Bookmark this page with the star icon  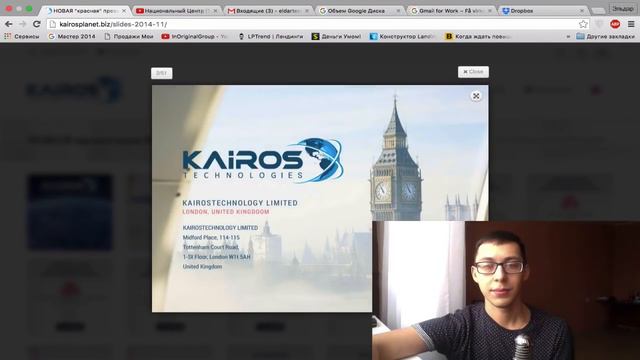coord(583,24)
